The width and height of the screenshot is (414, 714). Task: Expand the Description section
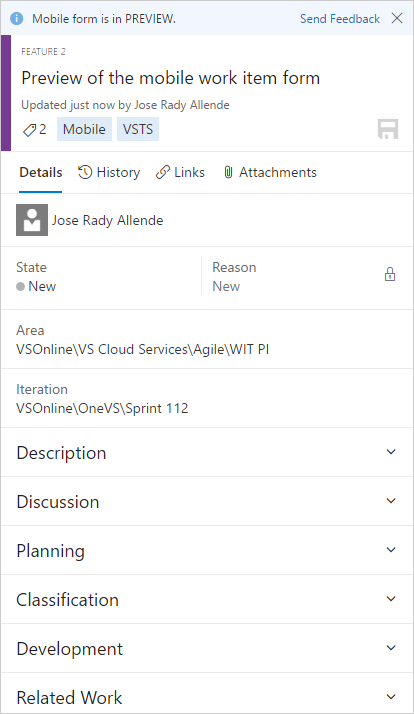tap(207, 453)
